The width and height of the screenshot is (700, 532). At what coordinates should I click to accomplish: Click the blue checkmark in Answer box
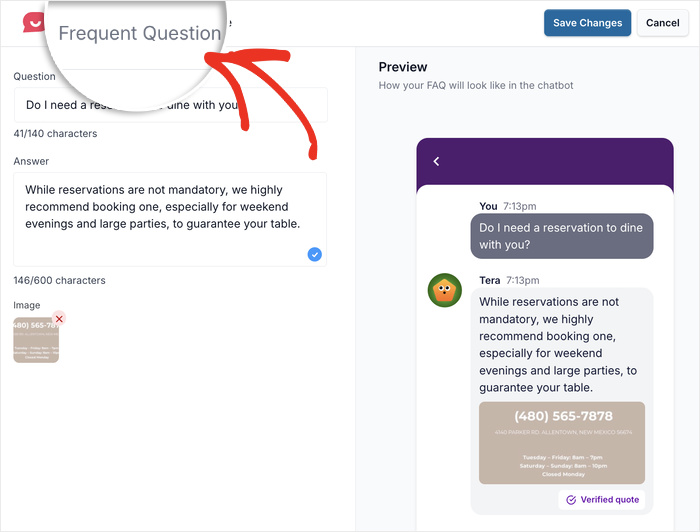click(x=314, y=255)
